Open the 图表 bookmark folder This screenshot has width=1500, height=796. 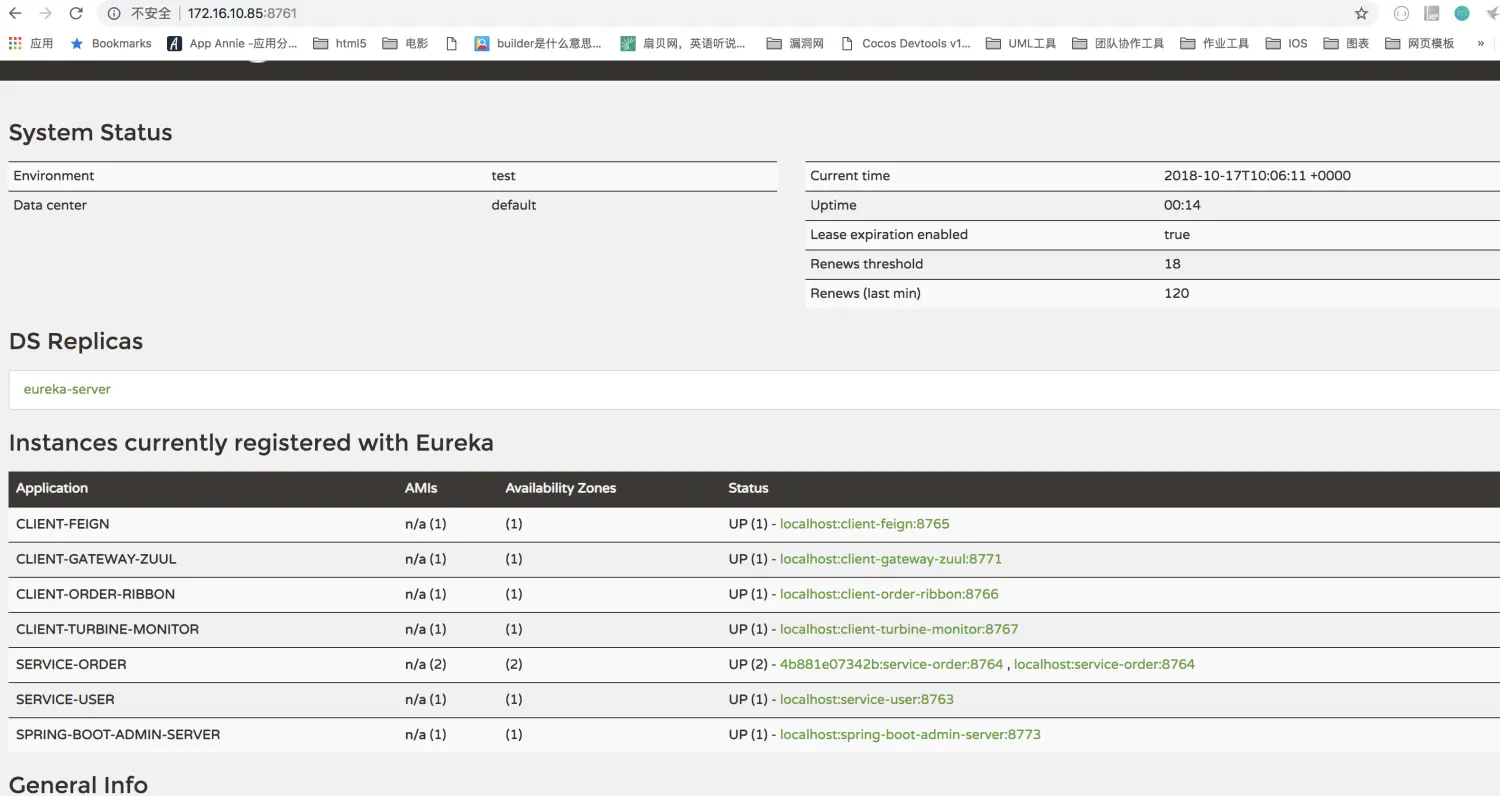pyautogui.click(x=1346, y=43)
